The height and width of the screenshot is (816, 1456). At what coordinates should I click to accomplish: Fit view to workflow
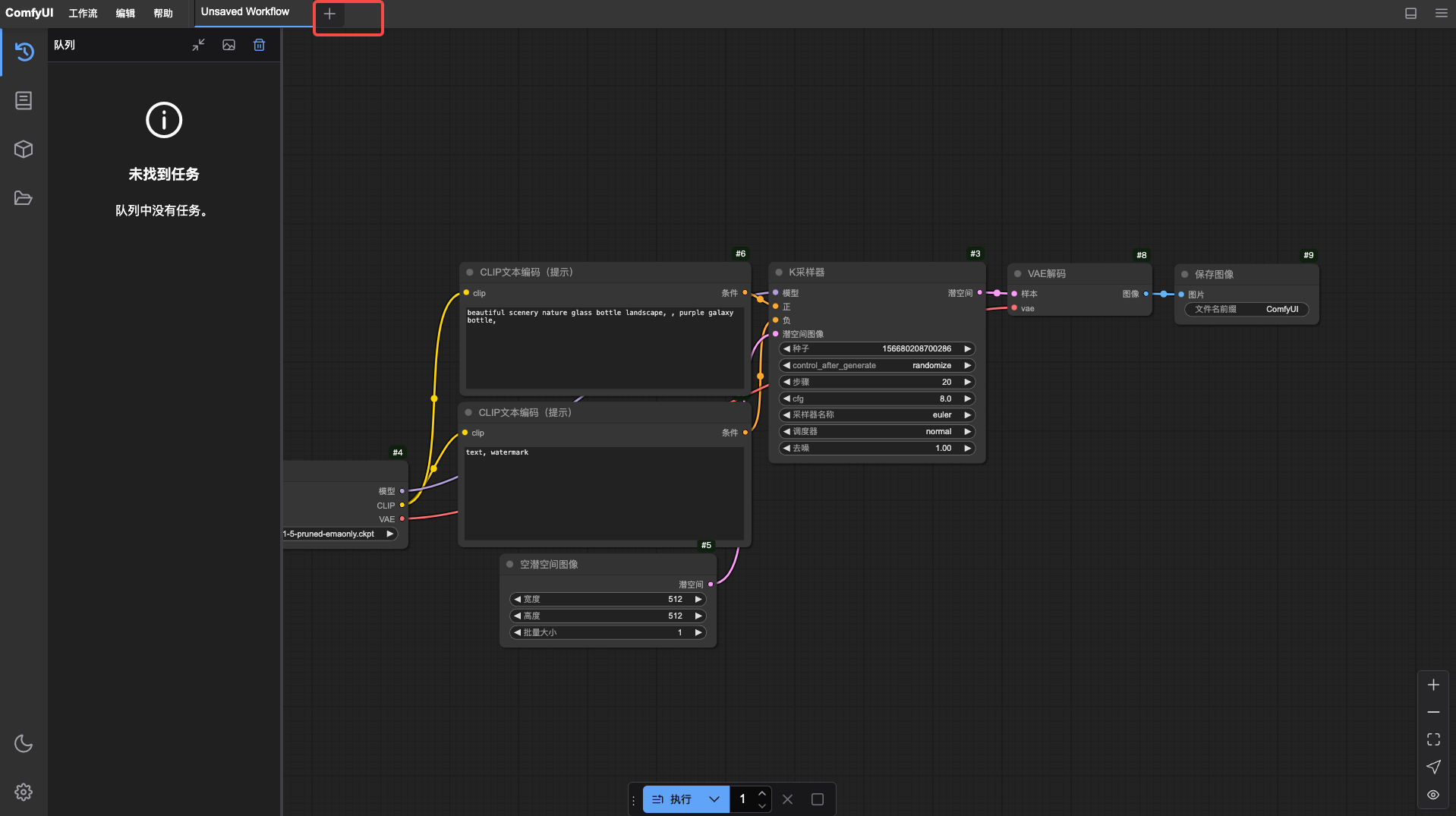point(1433,739)
